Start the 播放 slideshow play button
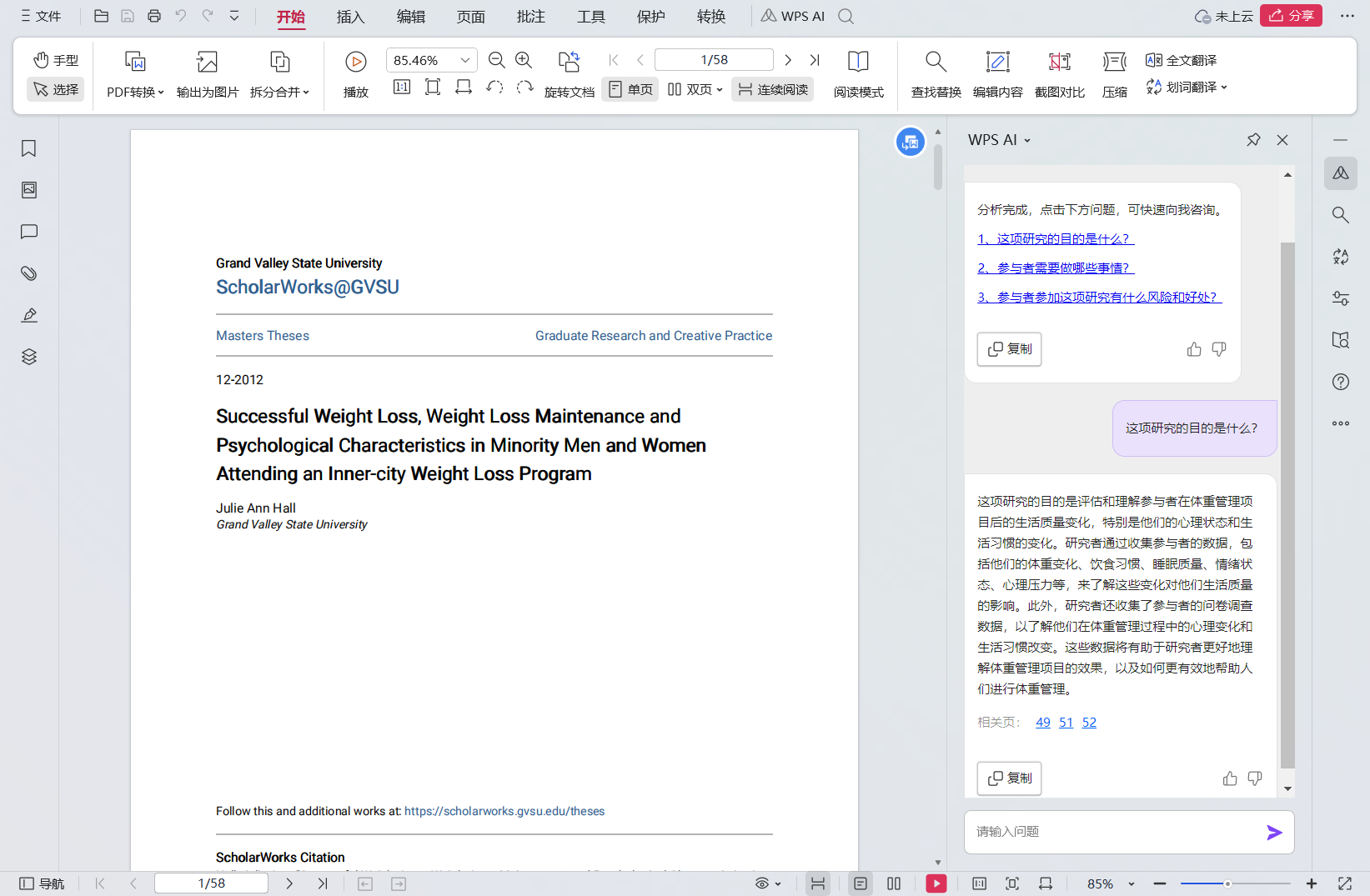The width and height of the screenshot is (1370, 896). tap(356, 62)
